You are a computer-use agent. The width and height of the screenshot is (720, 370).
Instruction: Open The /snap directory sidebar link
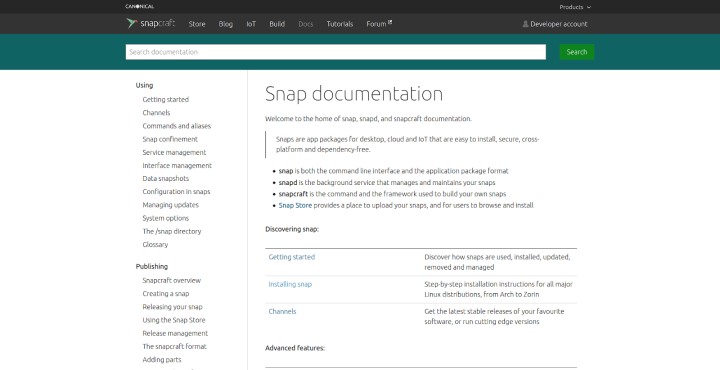[x=172, y=231]
